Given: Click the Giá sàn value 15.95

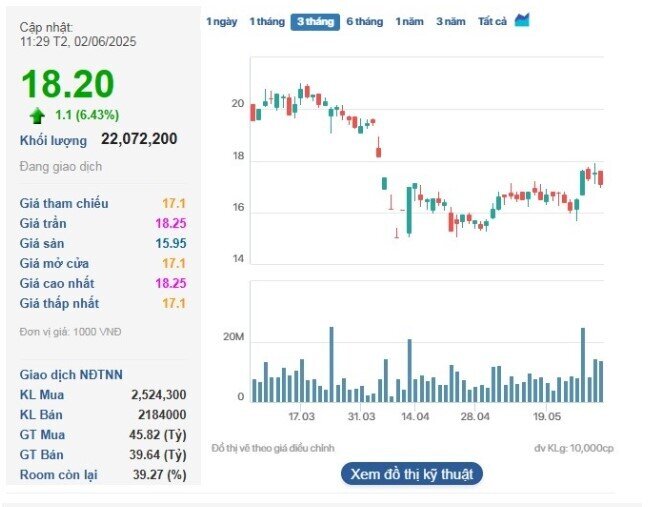Looking at the screenshot, I should [171, 243].
